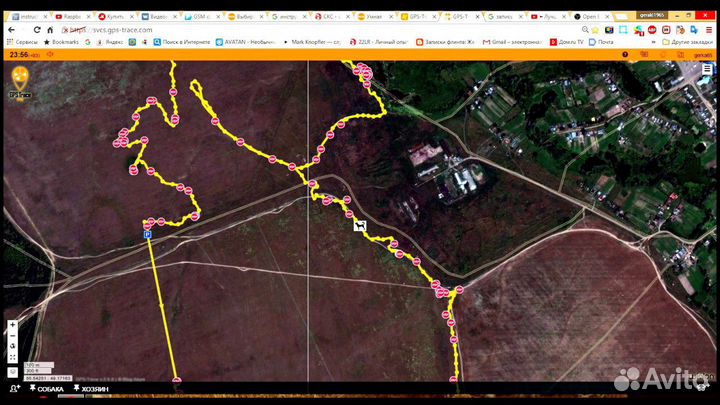
Task: Open the GPS Trace logo at top-left
Action: click(x=20, y=83)
